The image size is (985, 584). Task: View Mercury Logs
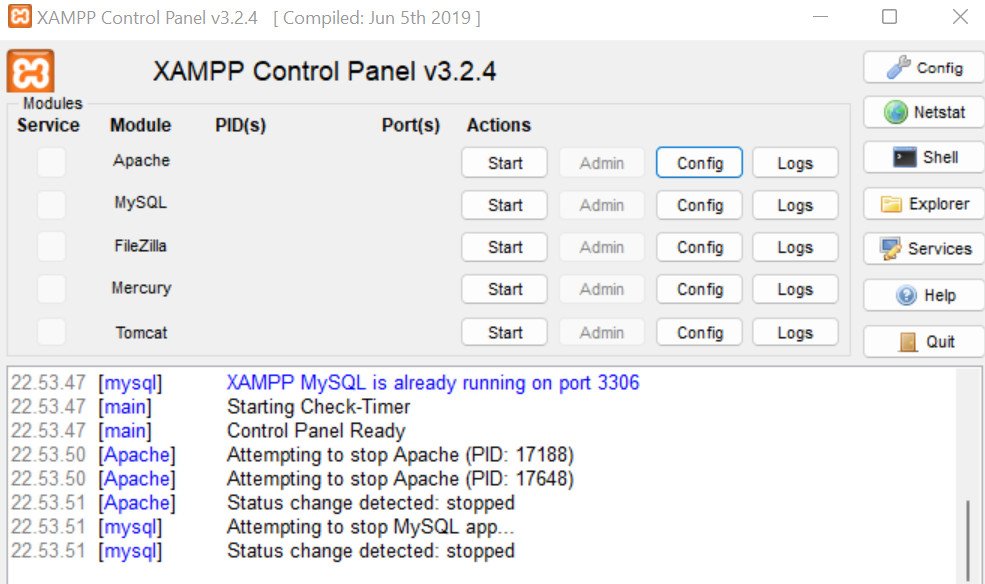click(x=795, y=289)
